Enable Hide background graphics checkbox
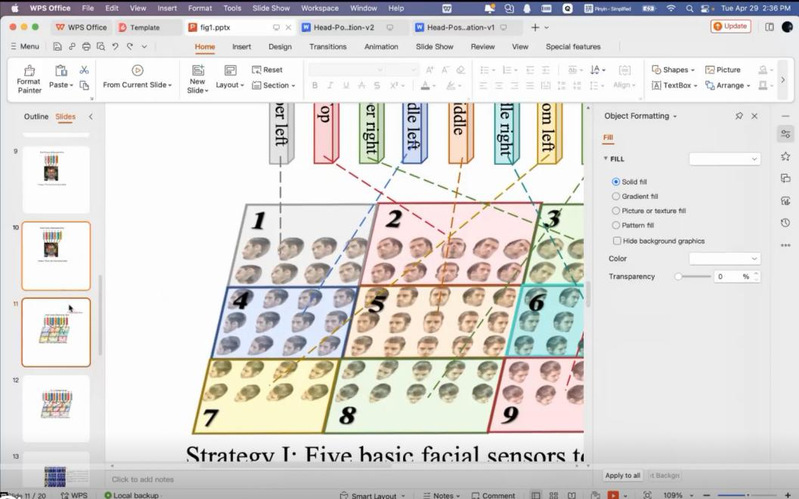Screen dimensions: 799x499 (616, 241)
